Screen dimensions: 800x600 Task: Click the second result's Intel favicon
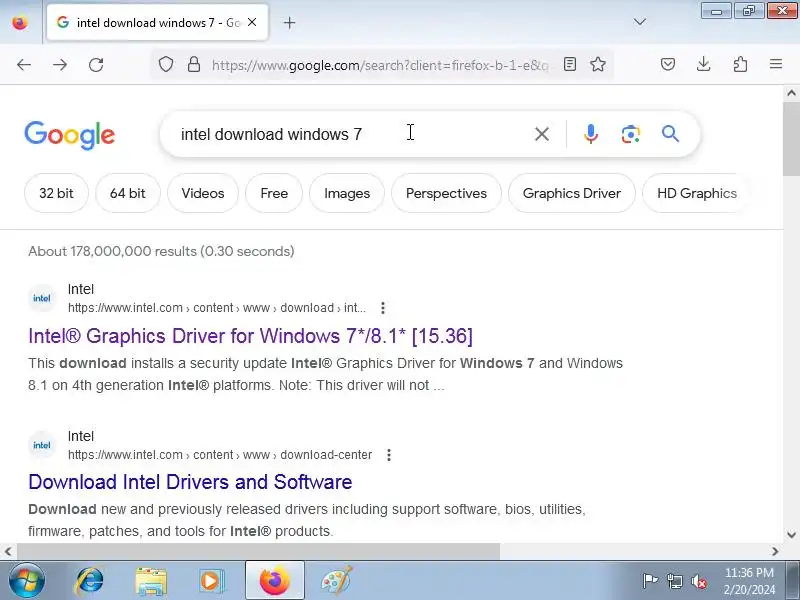point(42,445)
